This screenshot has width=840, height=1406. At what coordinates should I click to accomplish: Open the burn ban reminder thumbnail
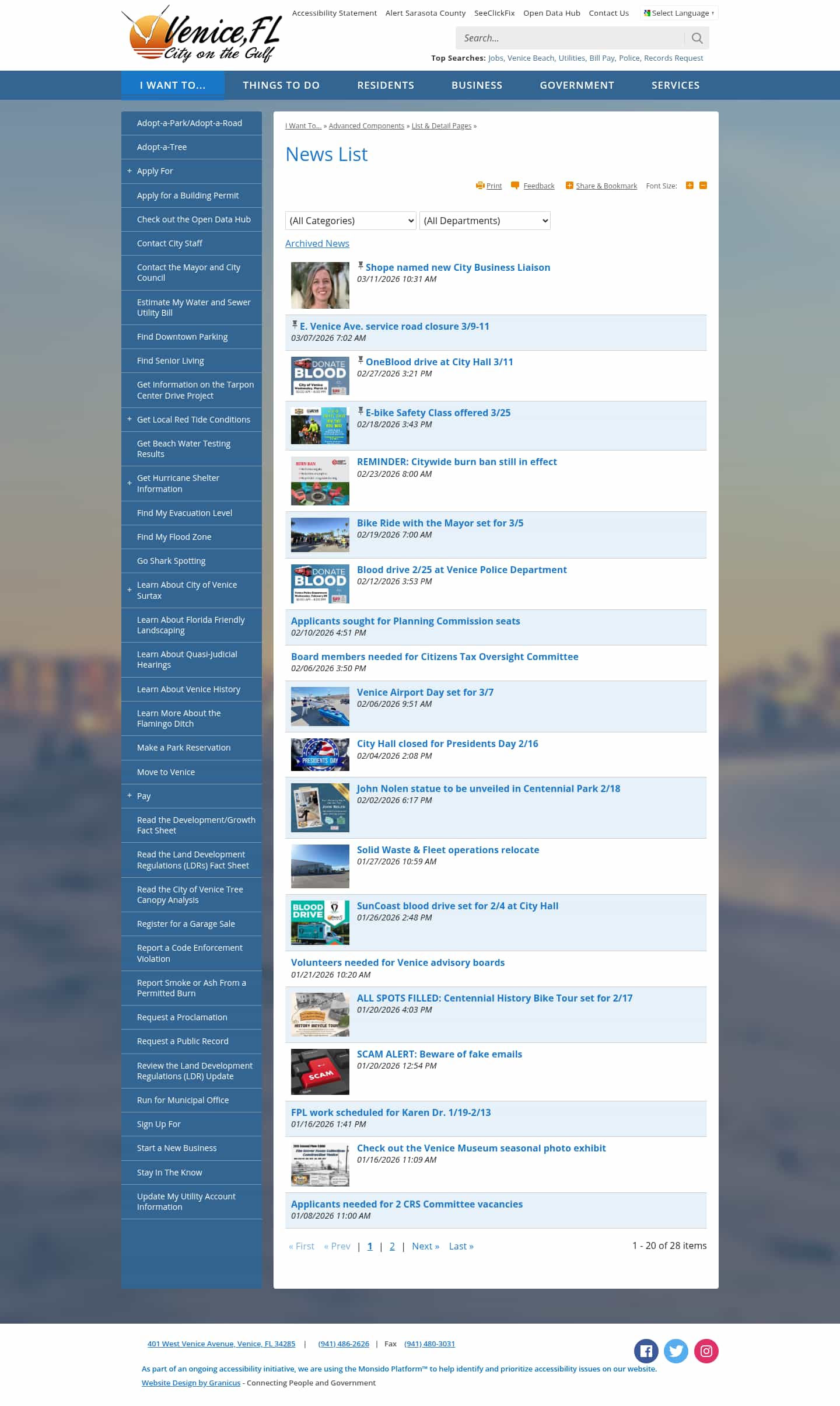(320, 481)
